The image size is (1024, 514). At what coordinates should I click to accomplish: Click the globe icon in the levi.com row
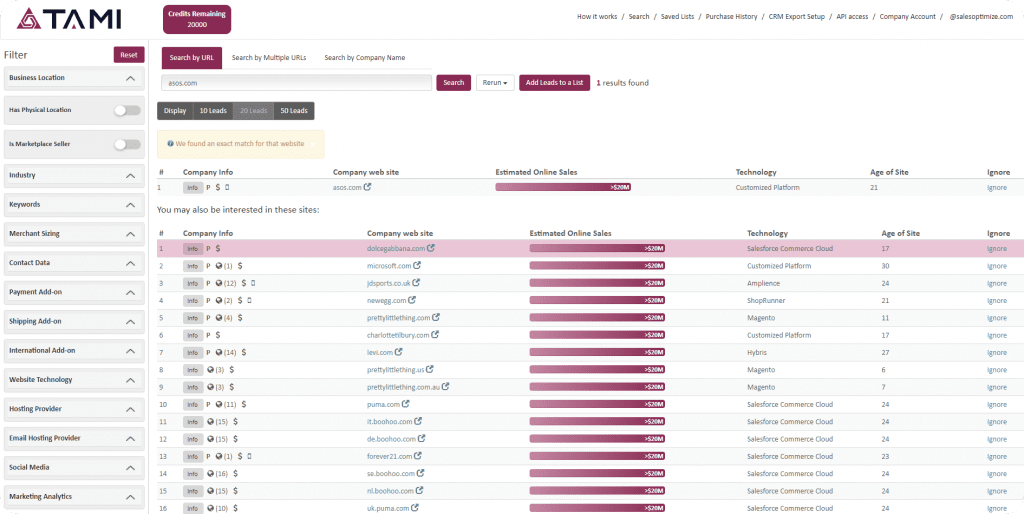tap(219, 352)
